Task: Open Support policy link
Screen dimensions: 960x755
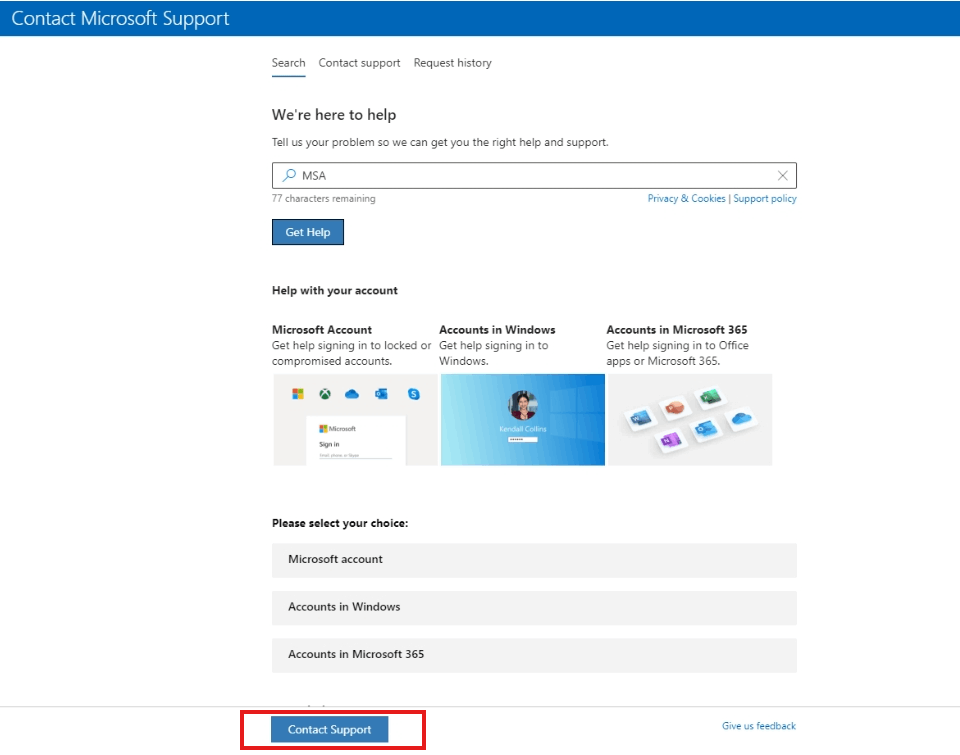Action: click(765, 198)
